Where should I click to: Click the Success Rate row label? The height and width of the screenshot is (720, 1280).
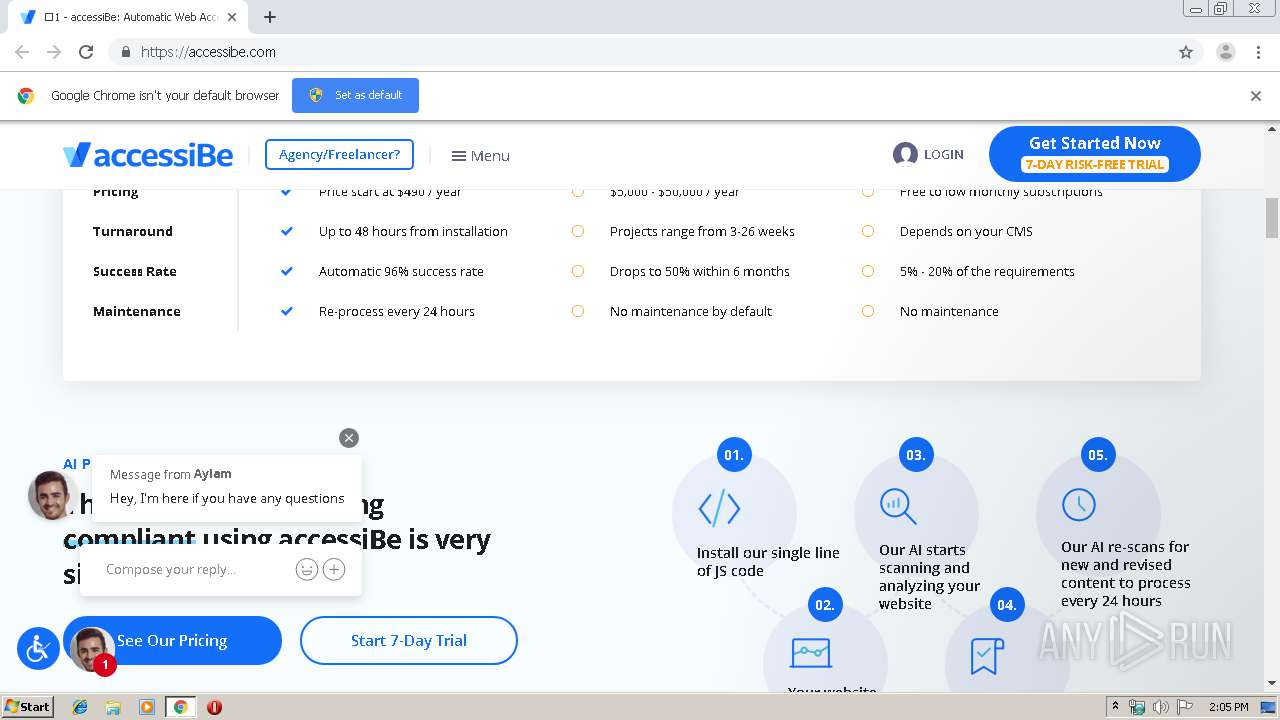coord(135,271)
